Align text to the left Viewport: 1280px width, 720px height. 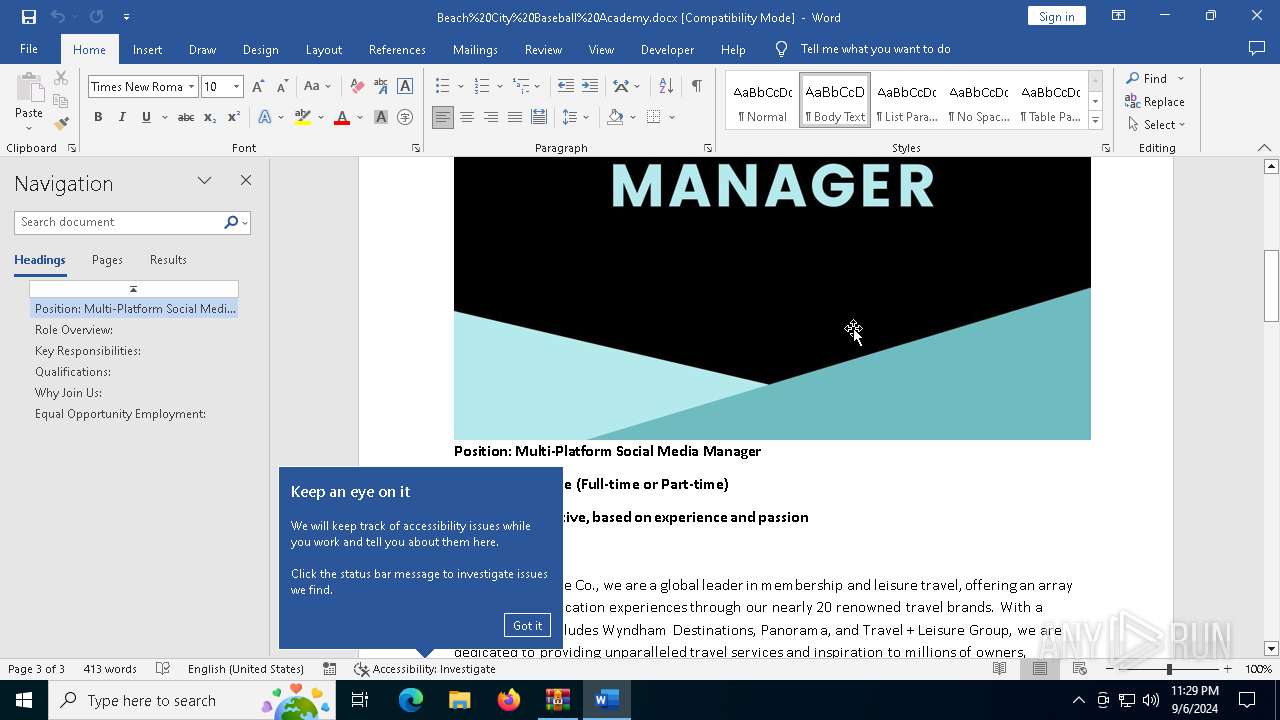tap(443, 117)
